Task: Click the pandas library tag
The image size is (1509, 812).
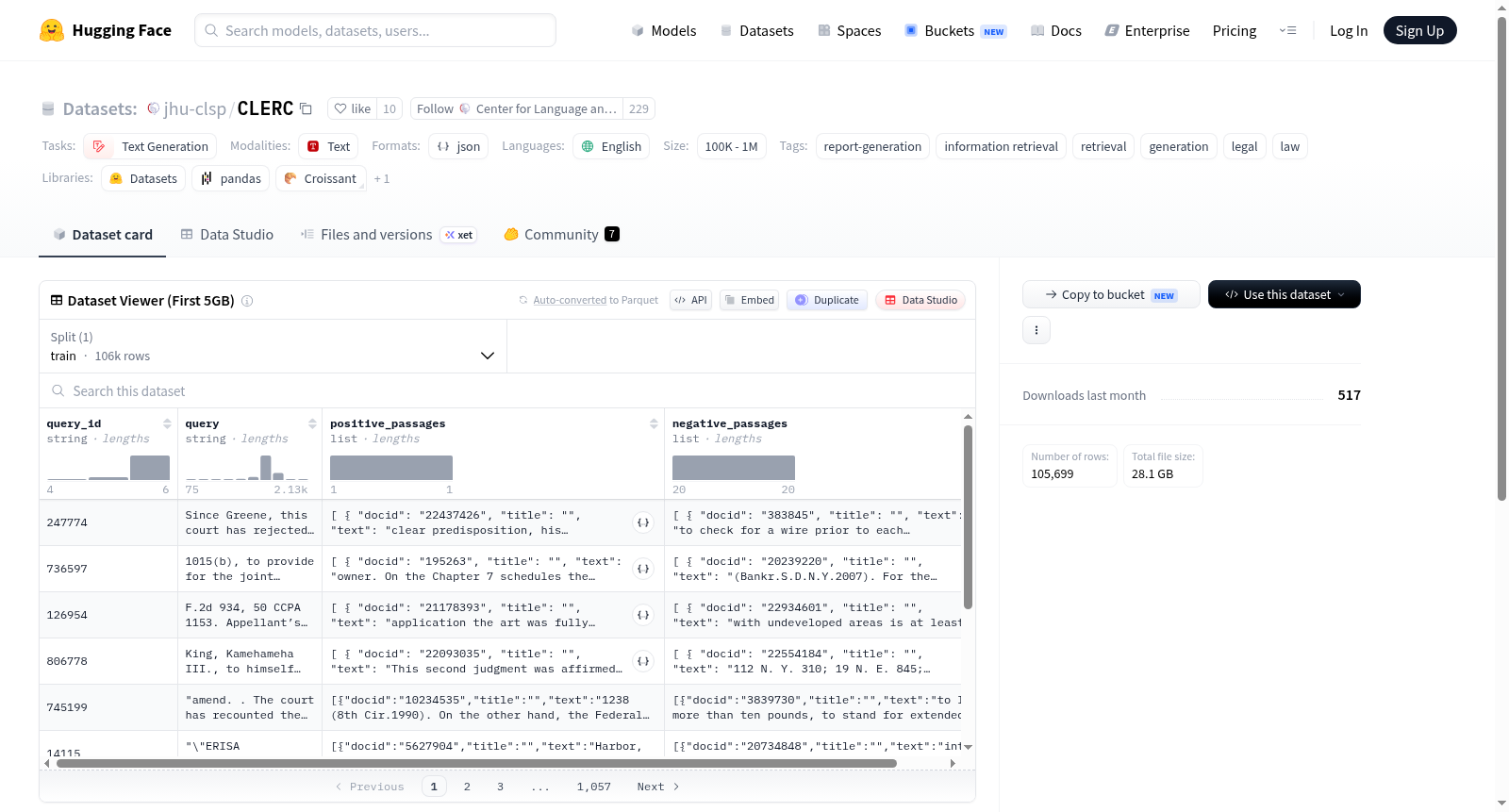Action: [230, 178]
